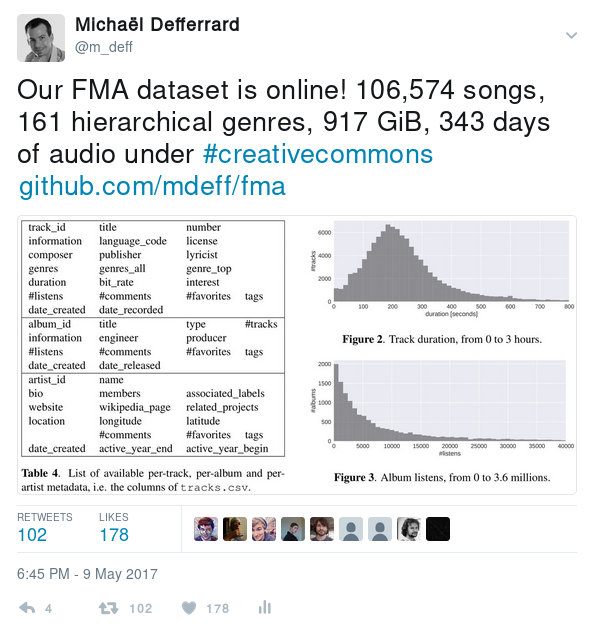This screenshot has height=634, width=598.
Task: Expand tweet options chevron at top right
Action: tap(571, 36)
